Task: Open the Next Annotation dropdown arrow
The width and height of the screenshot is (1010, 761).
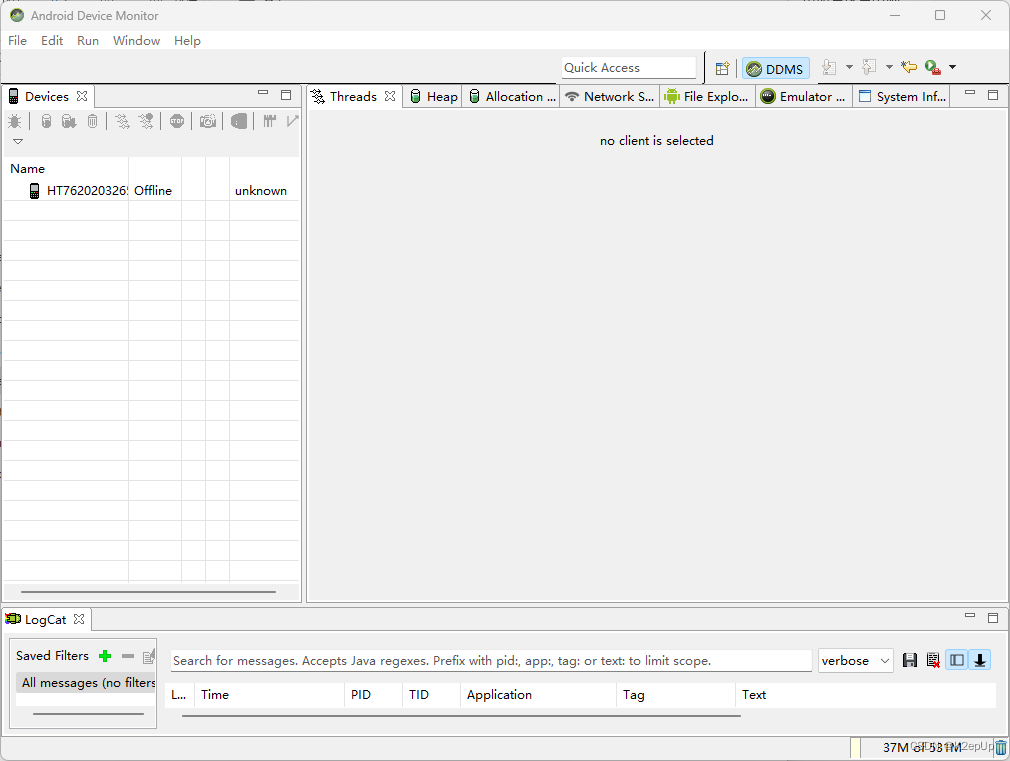Action: click(x=849, y=67)
